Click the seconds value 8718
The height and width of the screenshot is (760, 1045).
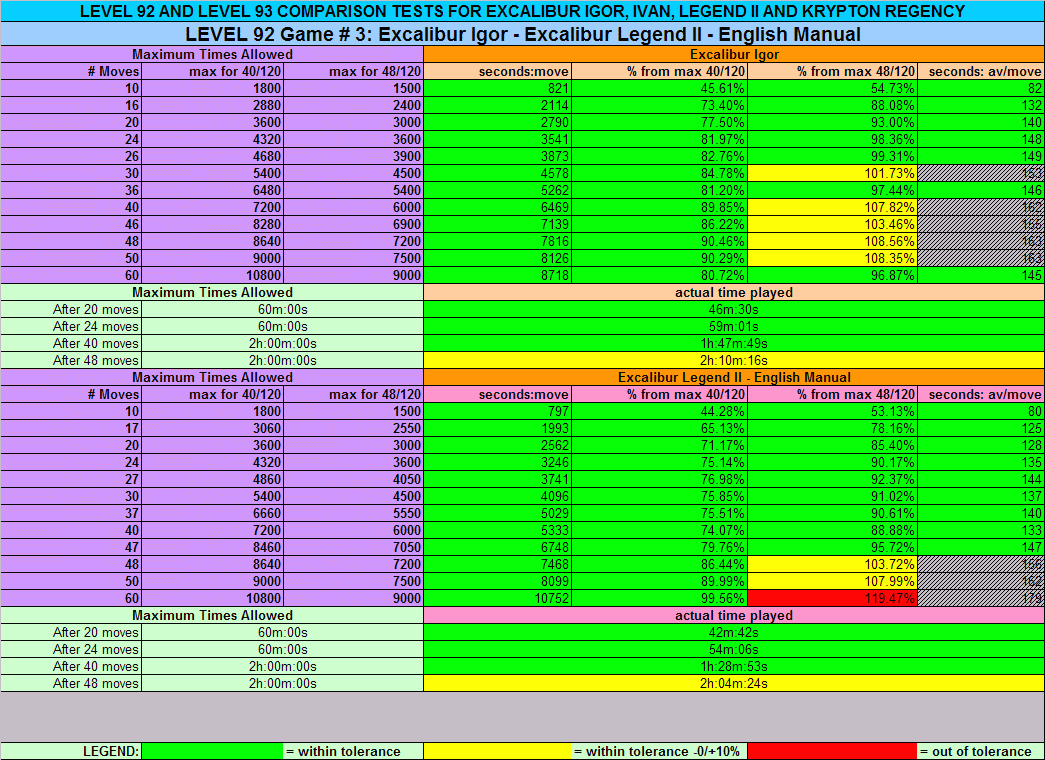coord(497,275)
